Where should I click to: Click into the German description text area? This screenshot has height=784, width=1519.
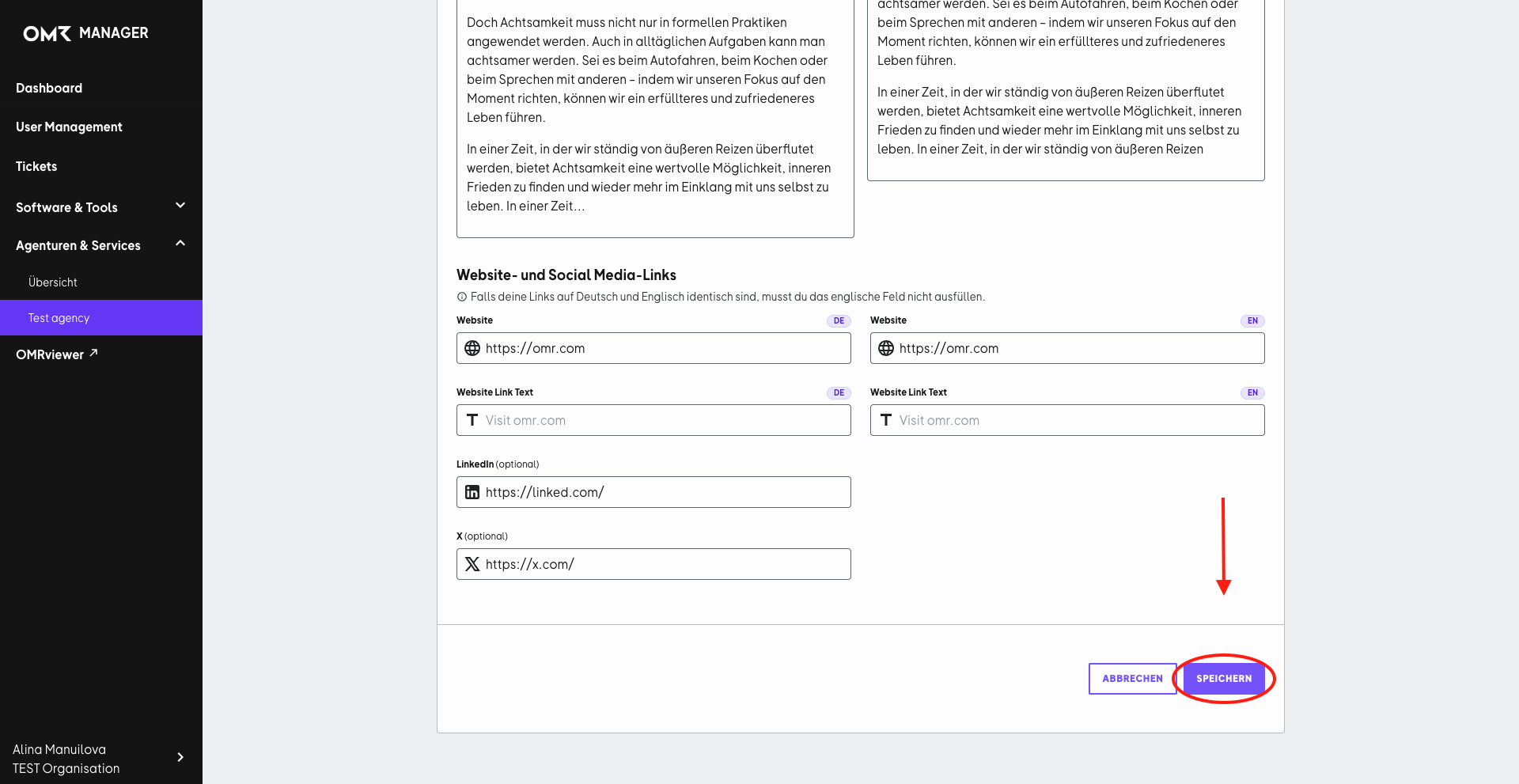[x=655, y=119]
